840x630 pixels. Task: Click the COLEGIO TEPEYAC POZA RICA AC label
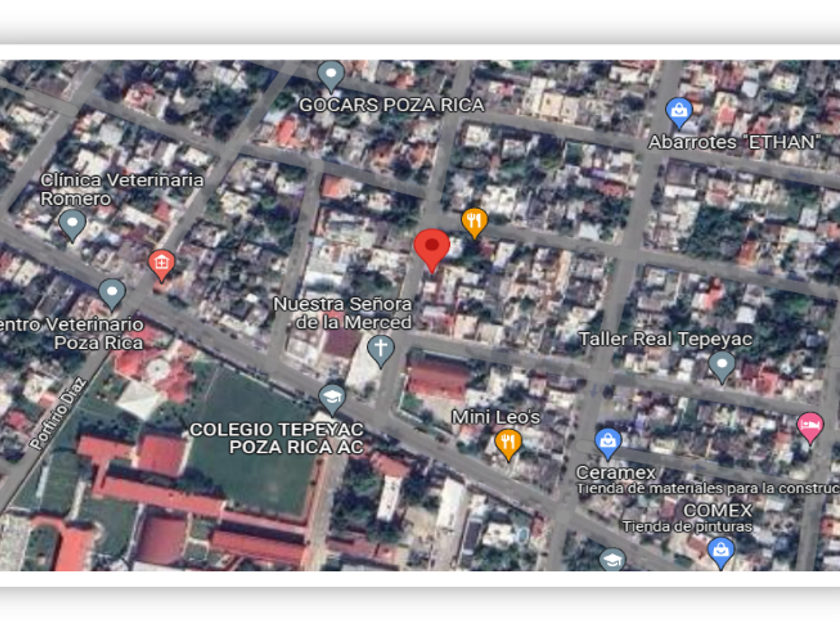pyautogui.click(x=277, y=438)
